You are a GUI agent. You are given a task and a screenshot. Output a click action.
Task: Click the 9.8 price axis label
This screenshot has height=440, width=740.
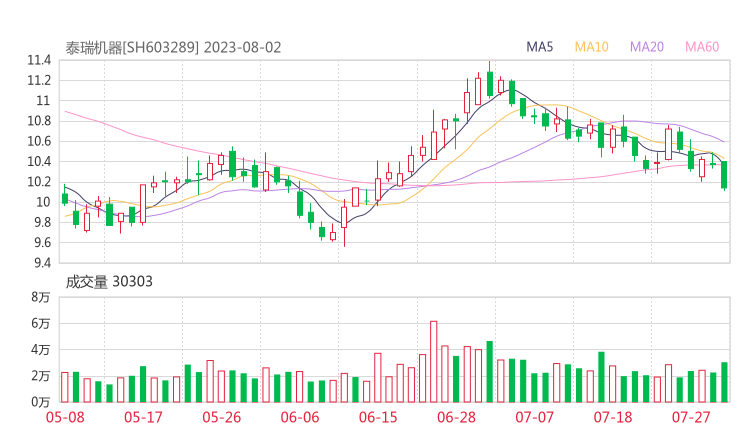click(x=42, y=222)
